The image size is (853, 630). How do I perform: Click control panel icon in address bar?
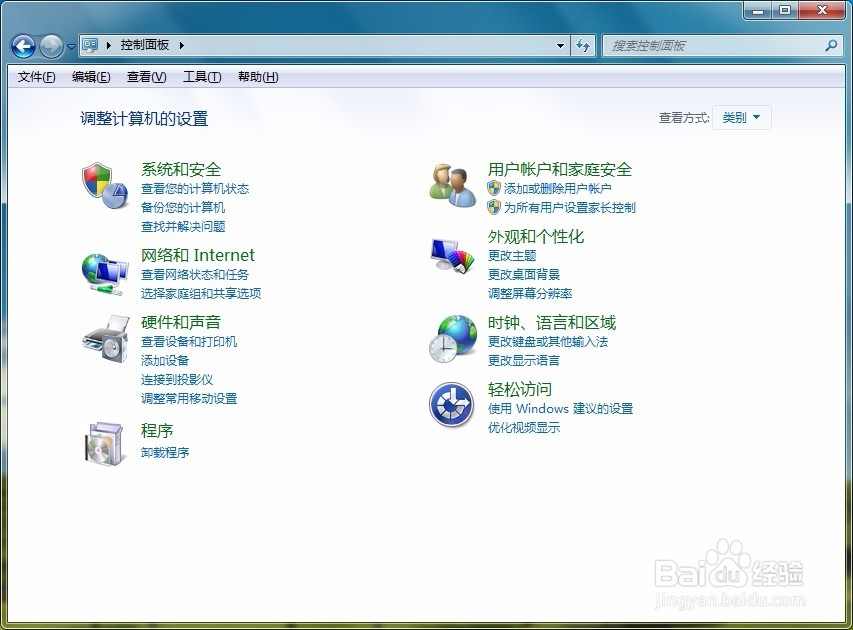coord(90,45)
